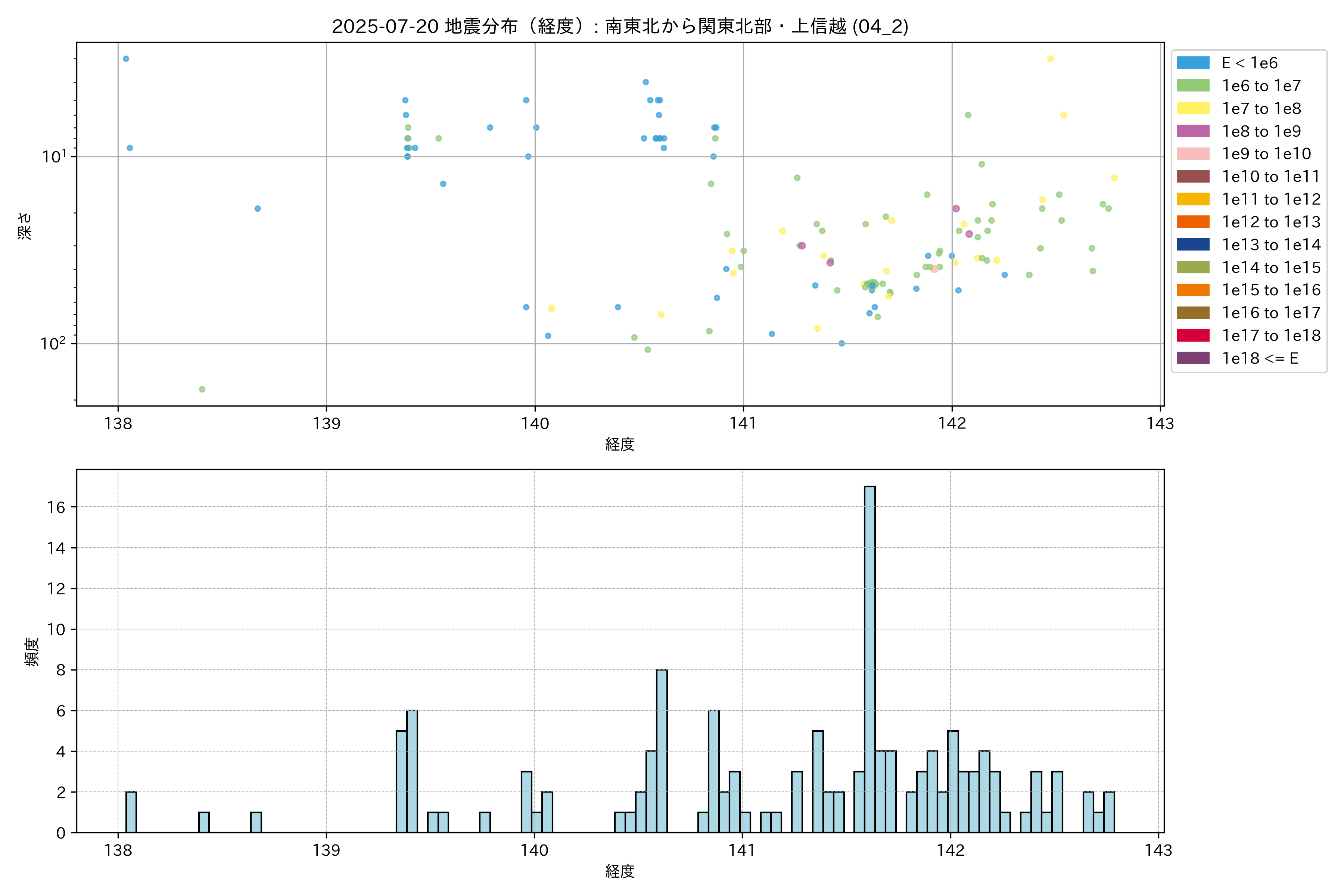Click the '1e15 to 1e16' legend label
The width and height of the screenshot is (1344, 896).
pos(1271,290)
